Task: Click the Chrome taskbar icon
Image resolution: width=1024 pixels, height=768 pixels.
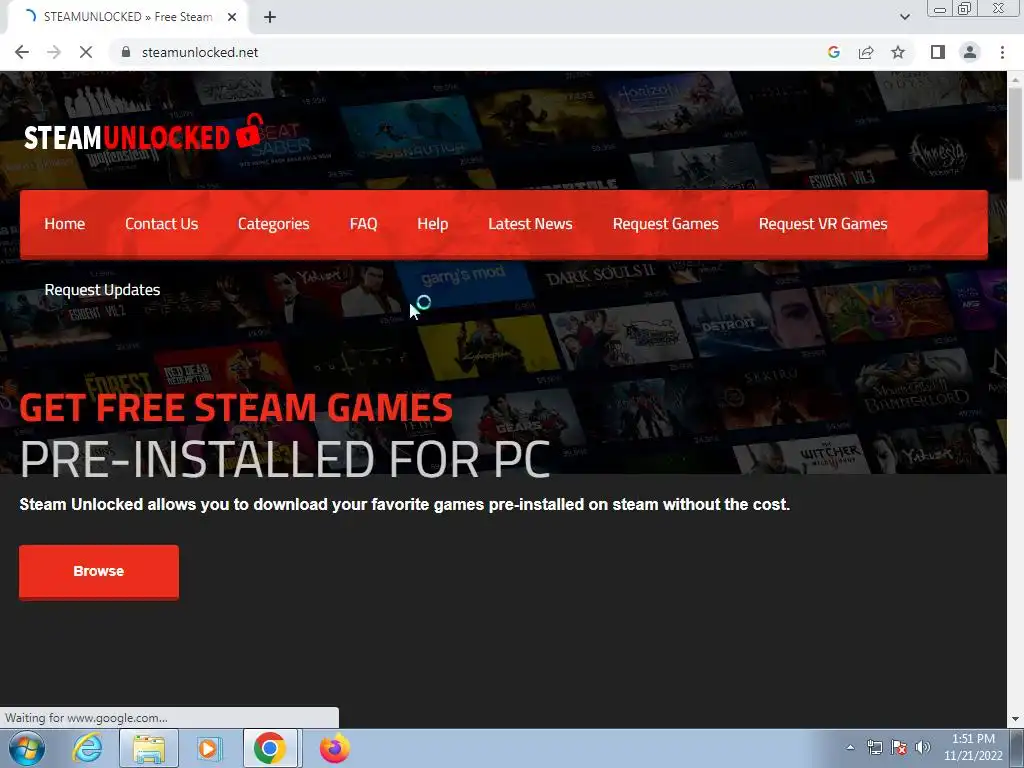Action: [270, 748]
